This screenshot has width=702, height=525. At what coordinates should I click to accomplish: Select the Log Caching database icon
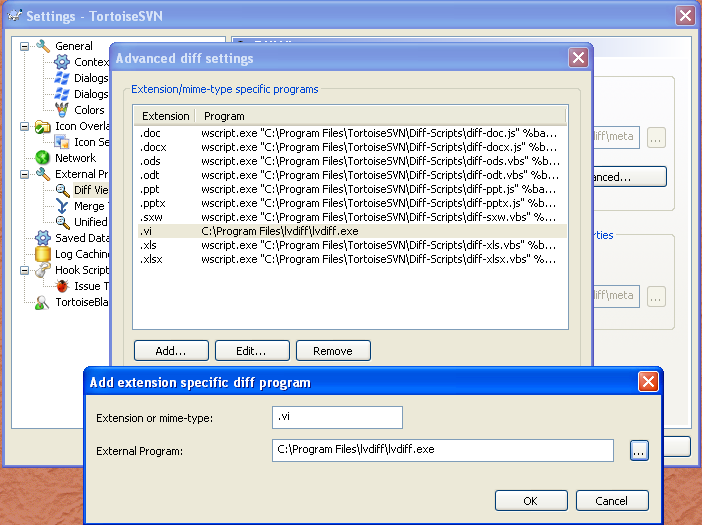point(43,254)
